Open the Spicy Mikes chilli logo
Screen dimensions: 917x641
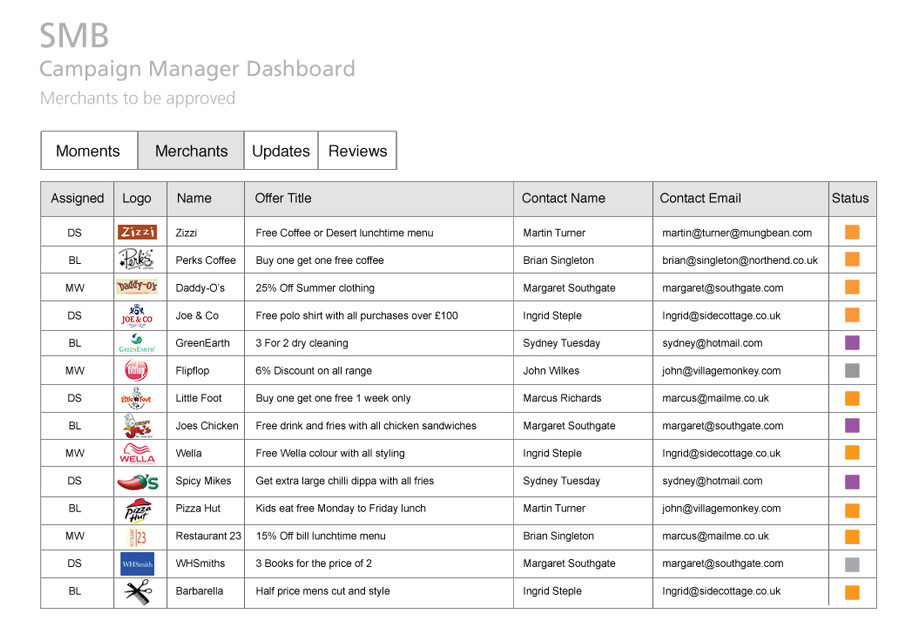point(137,481)
